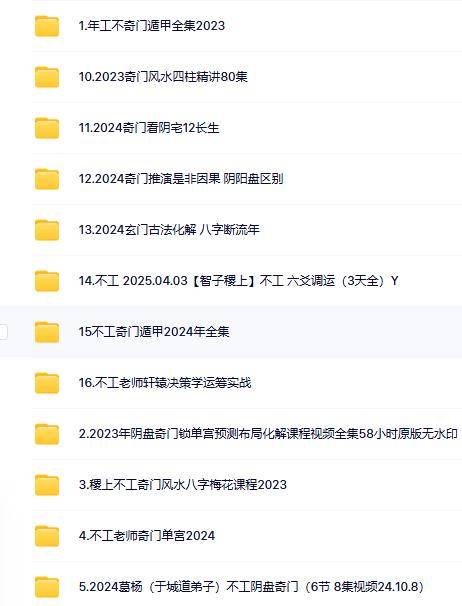This screenshot has width=462, height=606.
Task: Click folder icon beside 4.不工老师奇门单宫2024
Action: [x=47, y=536]
